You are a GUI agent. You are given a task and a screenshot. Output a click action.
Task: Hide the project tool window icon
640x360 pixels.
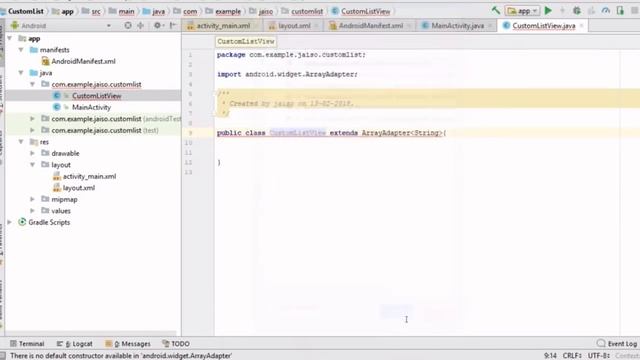173,25
